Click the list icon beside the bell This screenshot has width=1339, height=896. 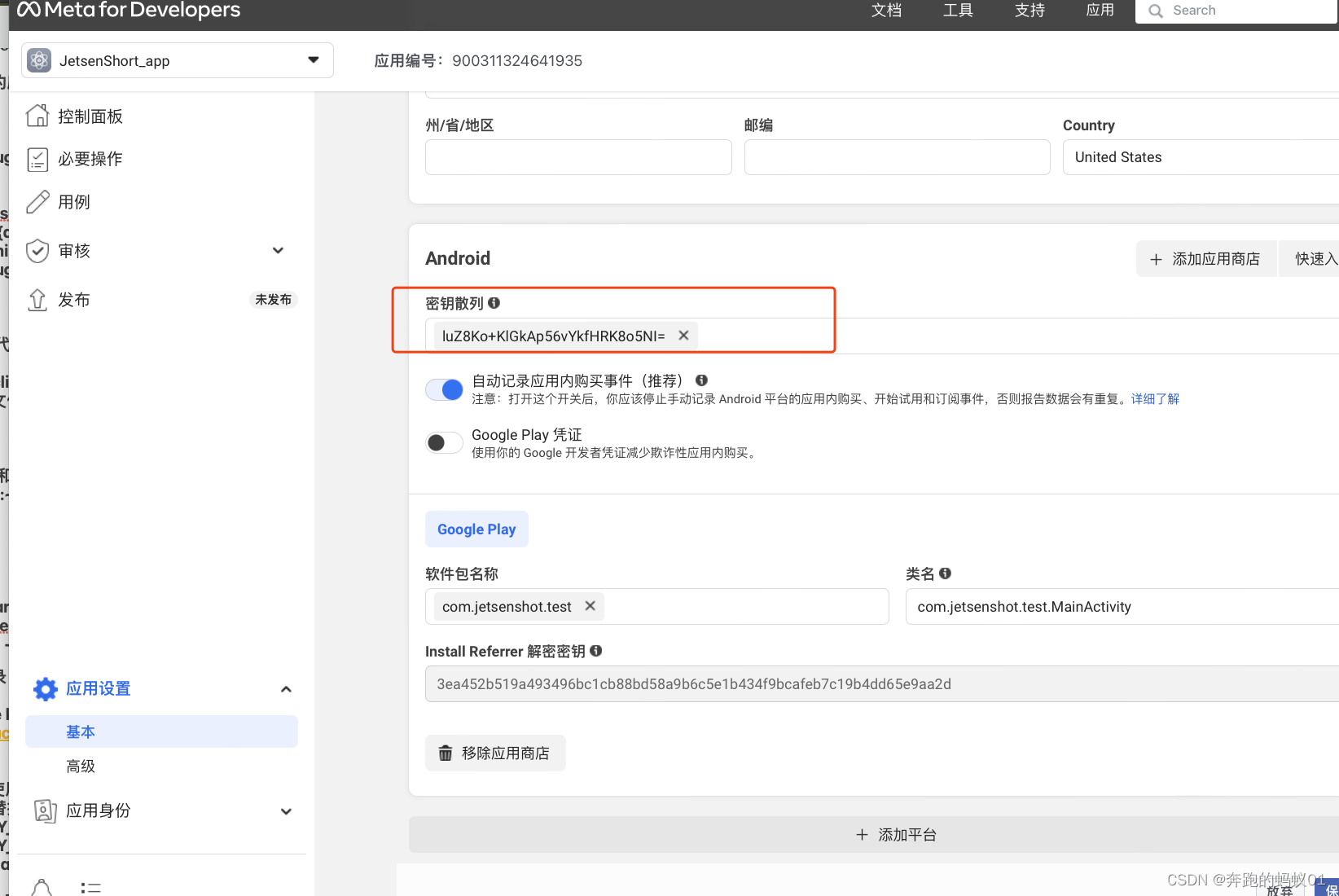tap(90, 888)
